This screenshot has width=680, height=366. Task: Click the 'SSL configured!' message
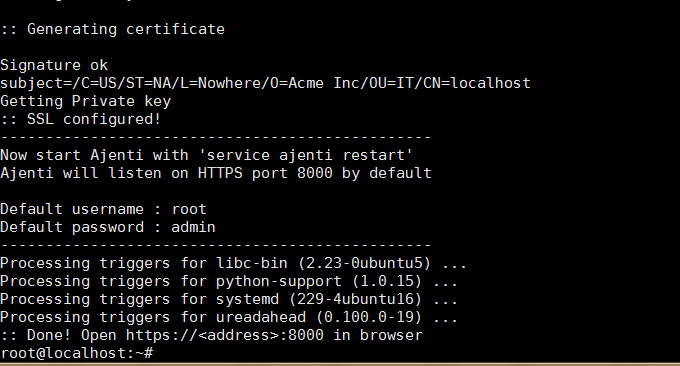(94, 119)
